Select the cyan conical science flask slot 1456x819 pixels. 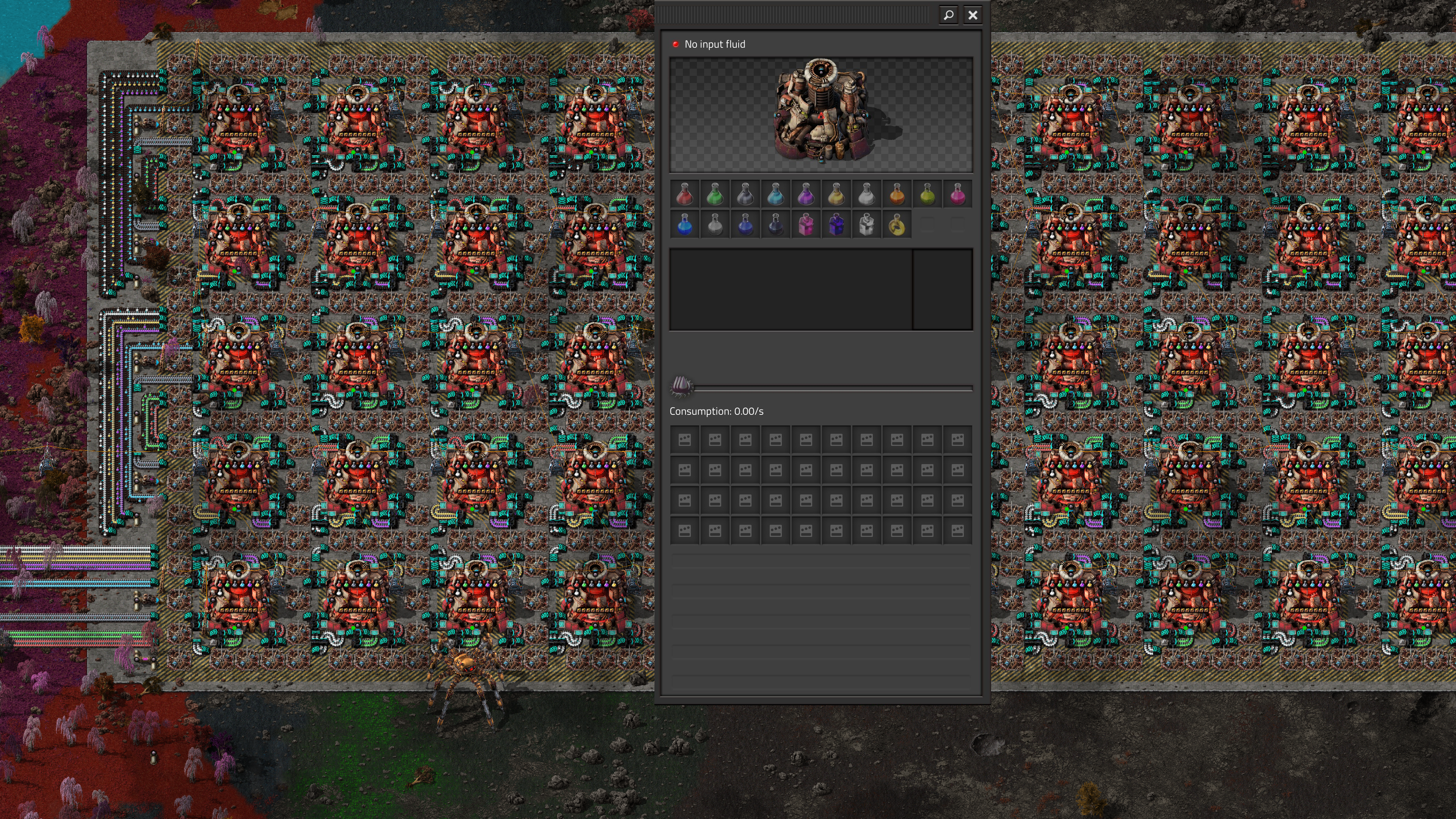point(775,195)
